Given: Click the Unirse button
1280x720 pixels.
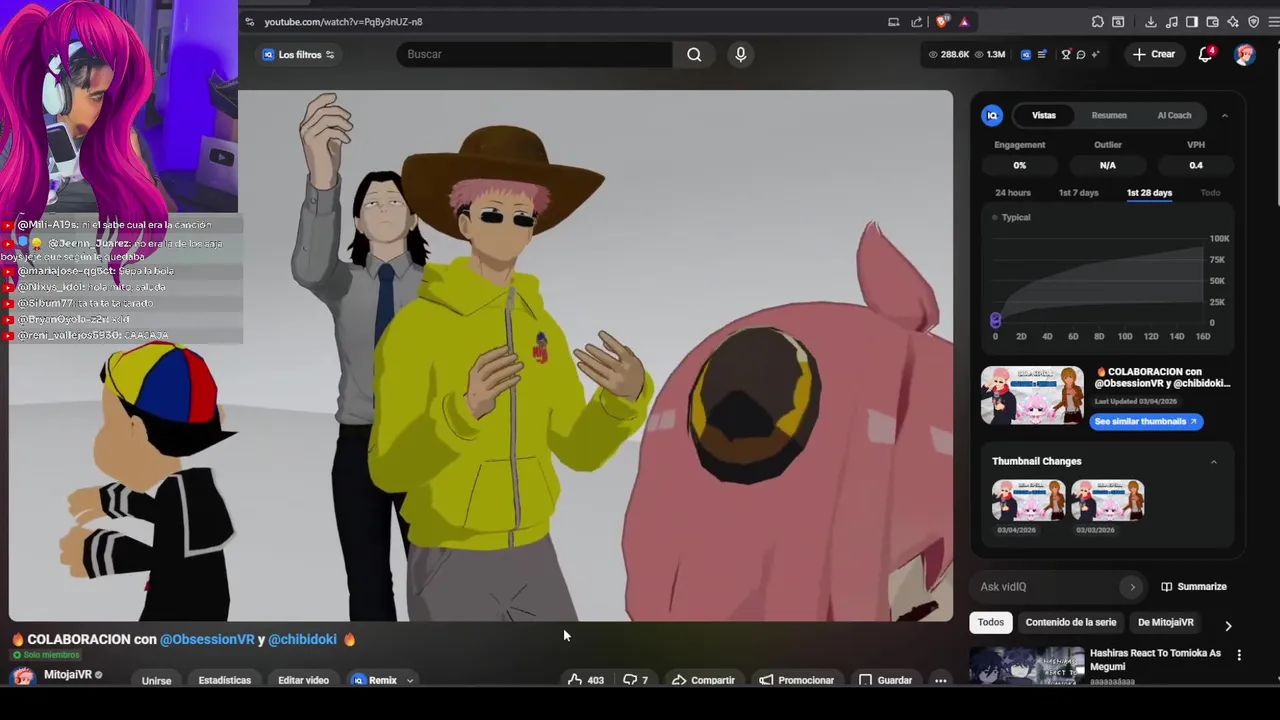Looking at the screenshot, I should tap(156, 680).
